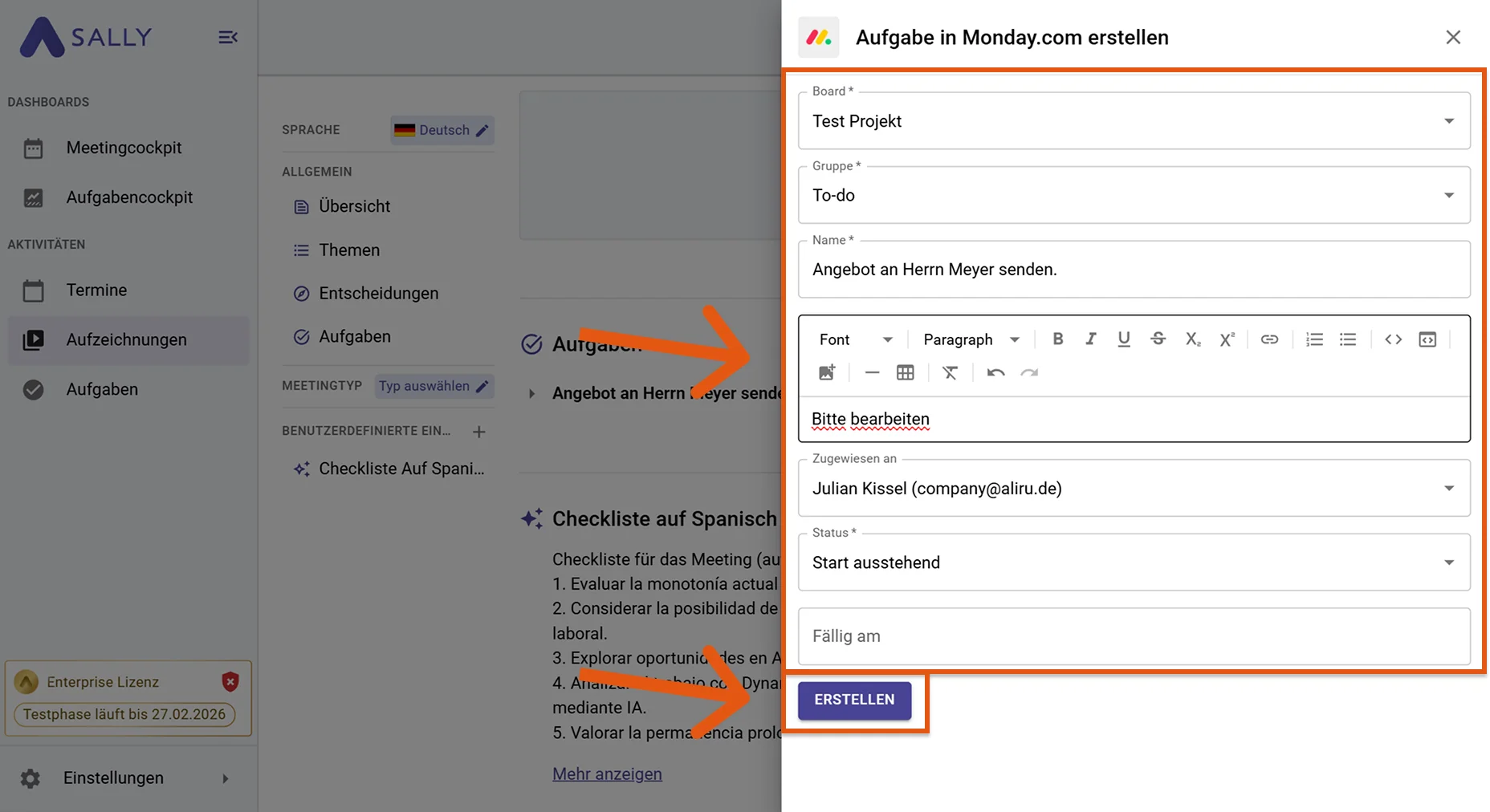This screenshot has width=1490, height=812.
Task: Click the Testphase läuft bis 27.02.2026 badge
Action: (124, 714)
